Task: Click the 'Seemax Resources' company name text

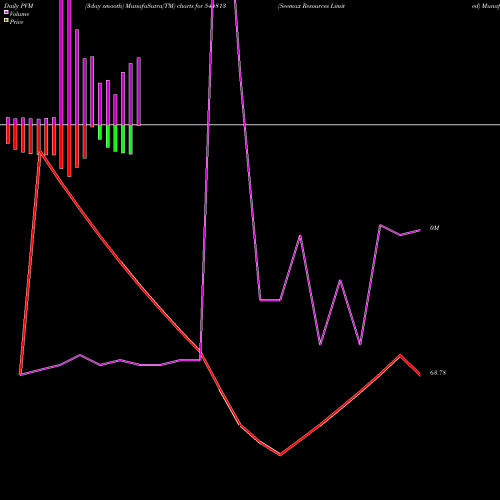Action: [304, 6]
